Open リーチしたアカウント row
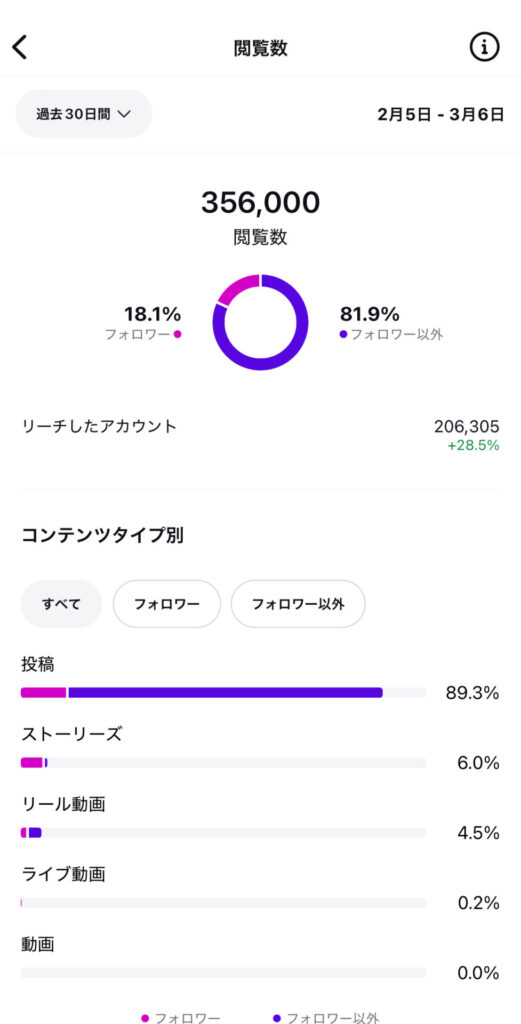This screenshot has width=521, height=1024. point(260,436)
